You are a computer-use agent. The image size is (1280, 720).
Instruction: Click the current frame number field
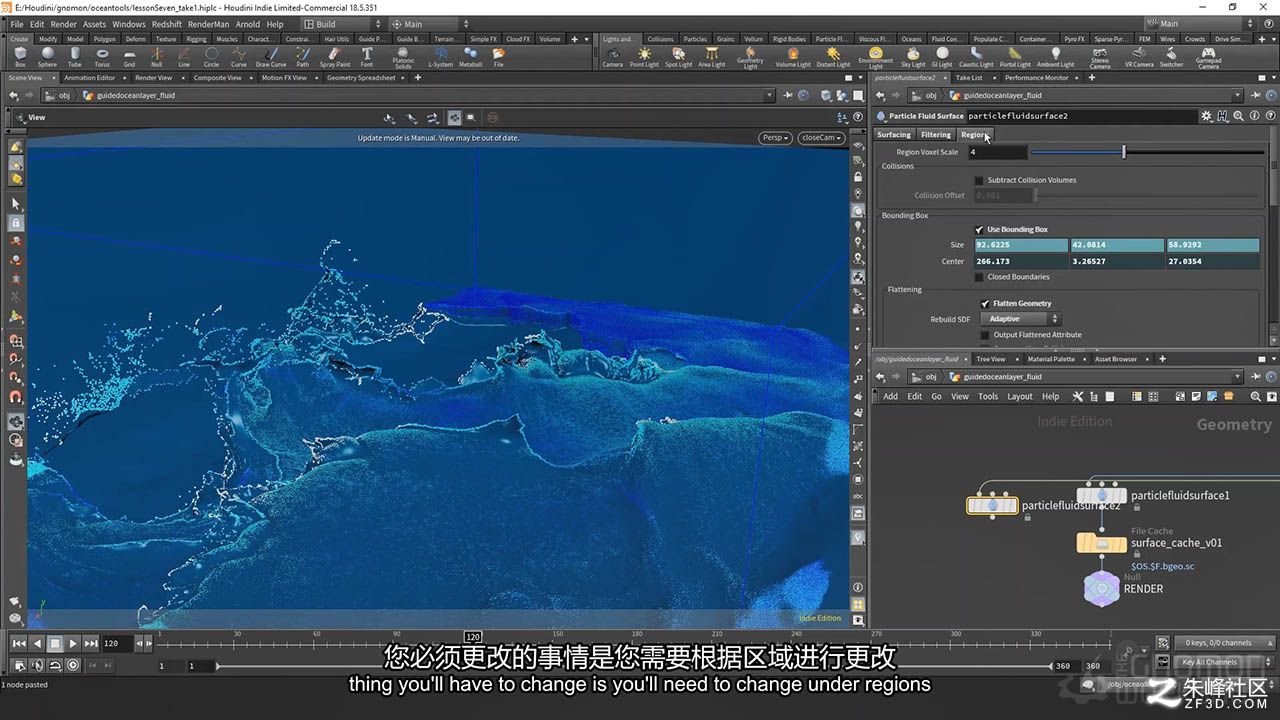point(116,644)
